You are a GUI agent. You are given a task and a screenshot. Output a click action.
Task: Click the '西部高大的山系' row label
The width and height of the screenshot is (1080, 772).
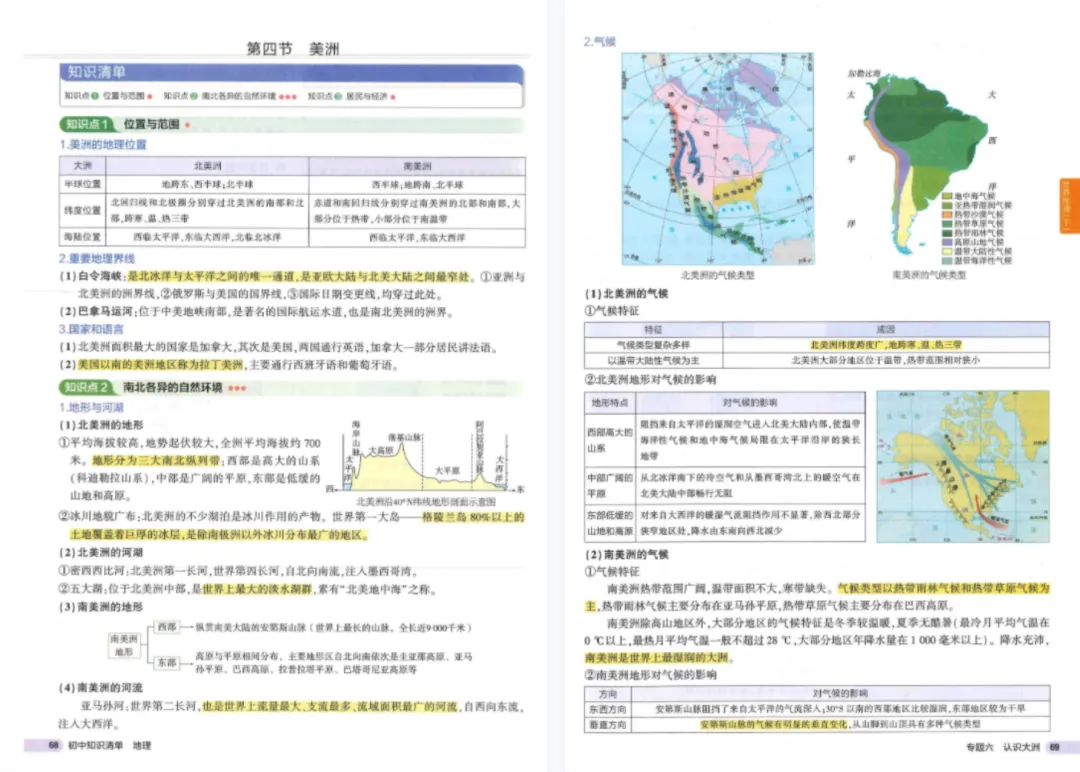[x=610, y=440]
